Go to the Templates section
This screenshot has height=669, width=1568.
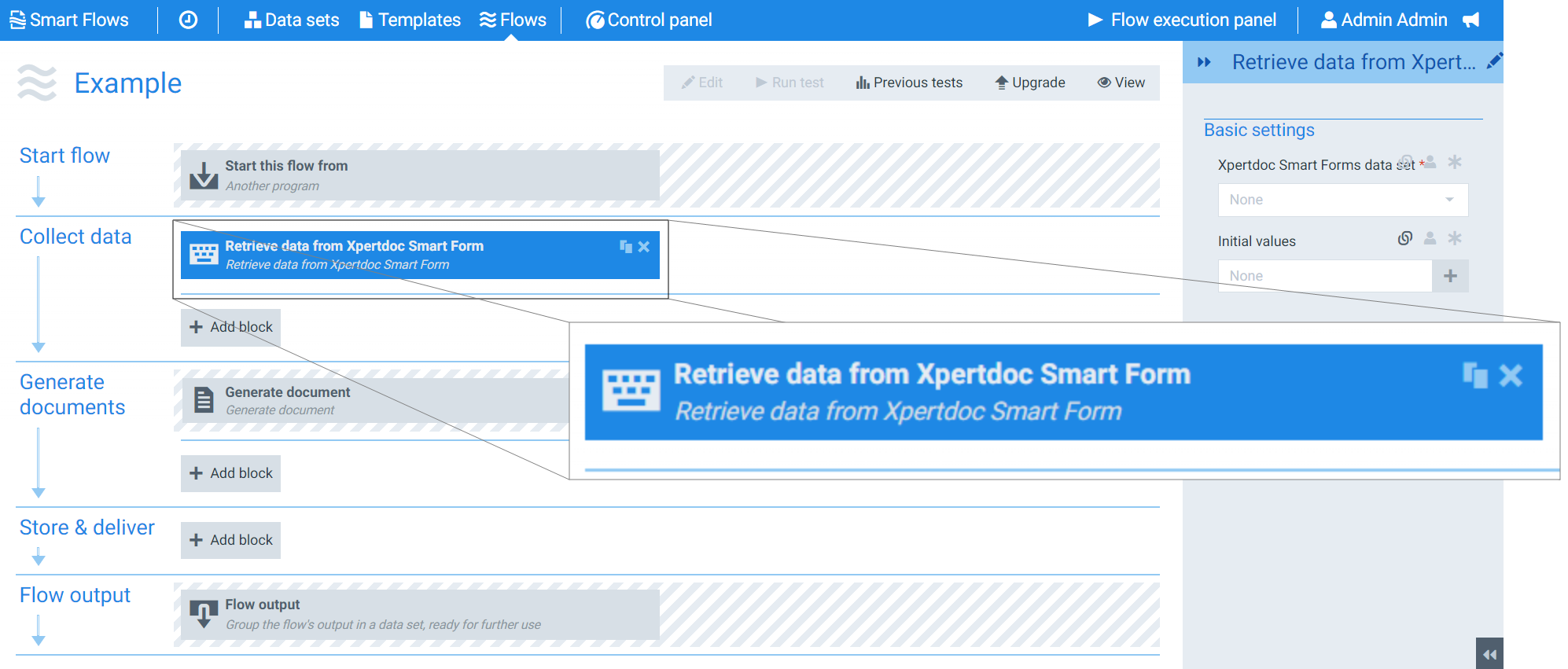click(410, 20)
